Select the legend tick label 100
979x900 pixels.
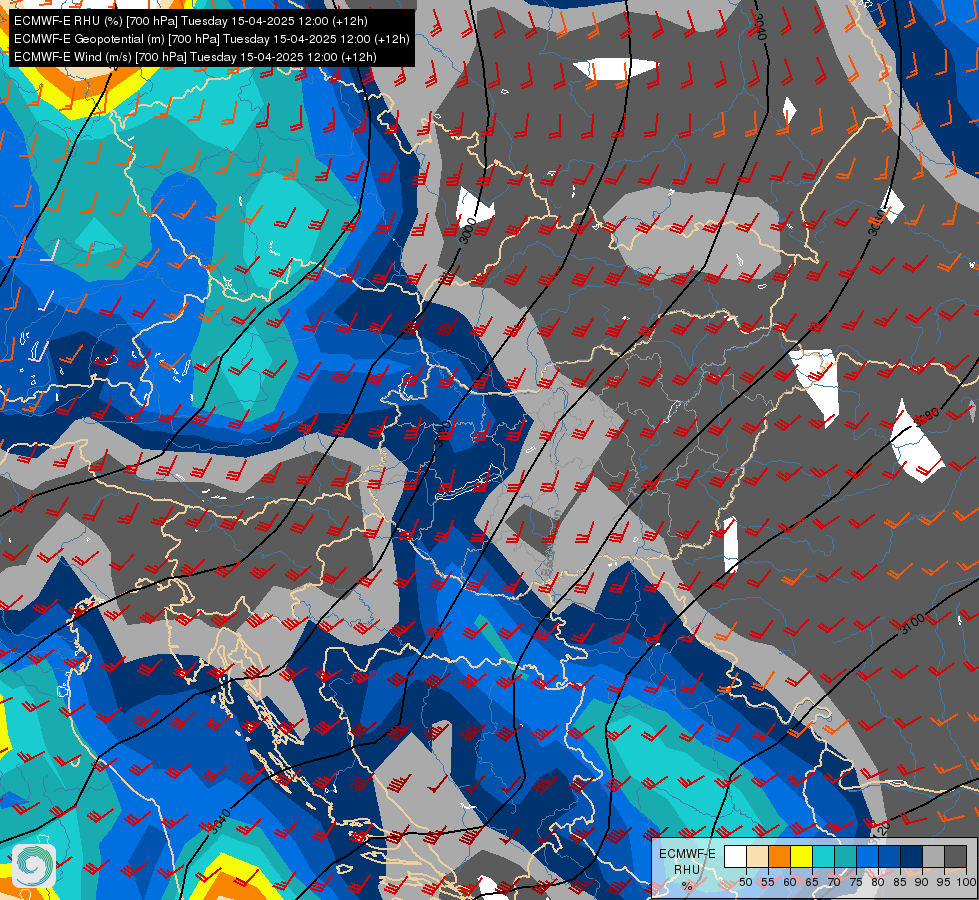click(x=966, y=882)
